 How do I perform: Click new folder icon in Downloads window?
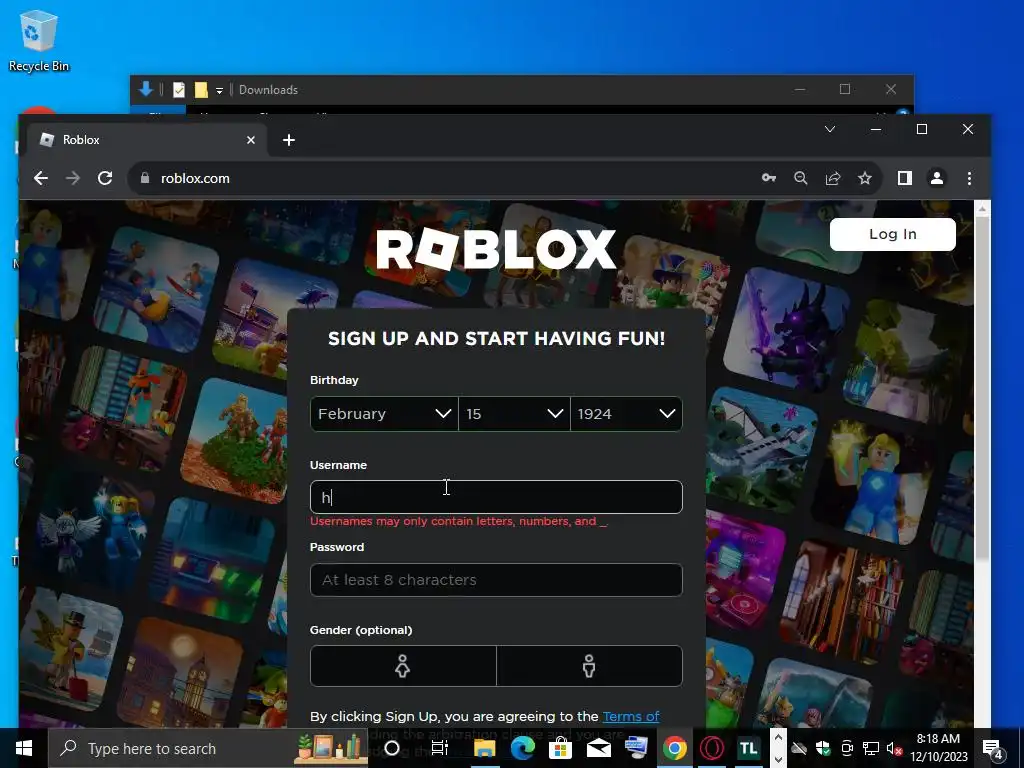[201, 90]
